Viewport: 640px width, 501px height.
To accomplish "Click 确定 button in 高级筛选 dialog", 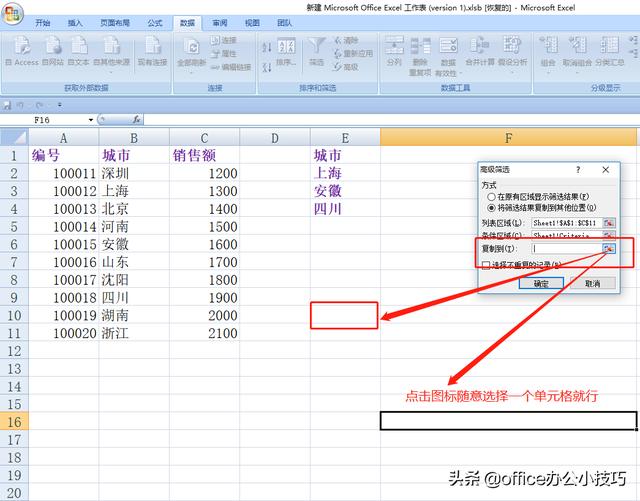I will pos(541,283).
